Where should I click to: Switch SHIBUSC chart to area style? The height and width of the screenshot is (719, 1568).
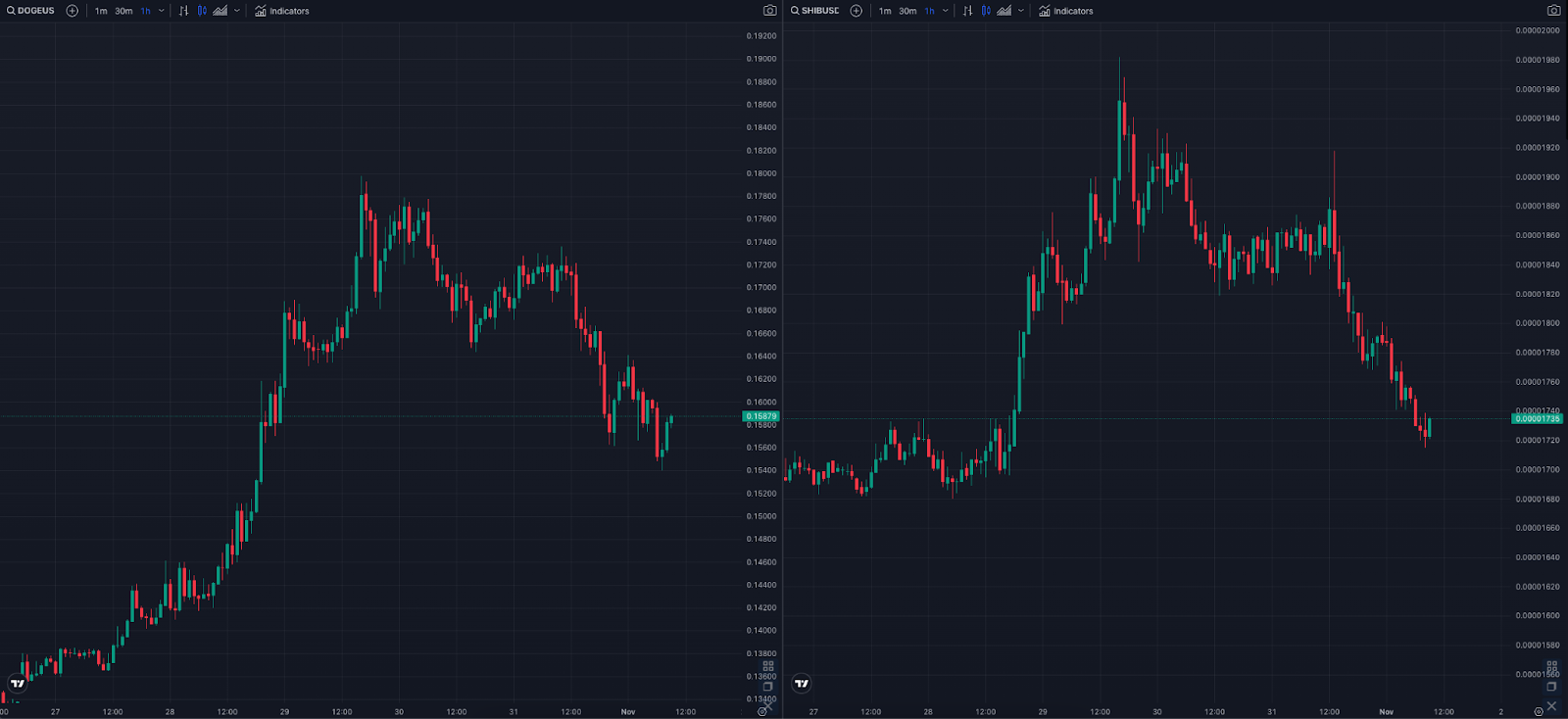pyautogui.click(x=1004, y=11)
